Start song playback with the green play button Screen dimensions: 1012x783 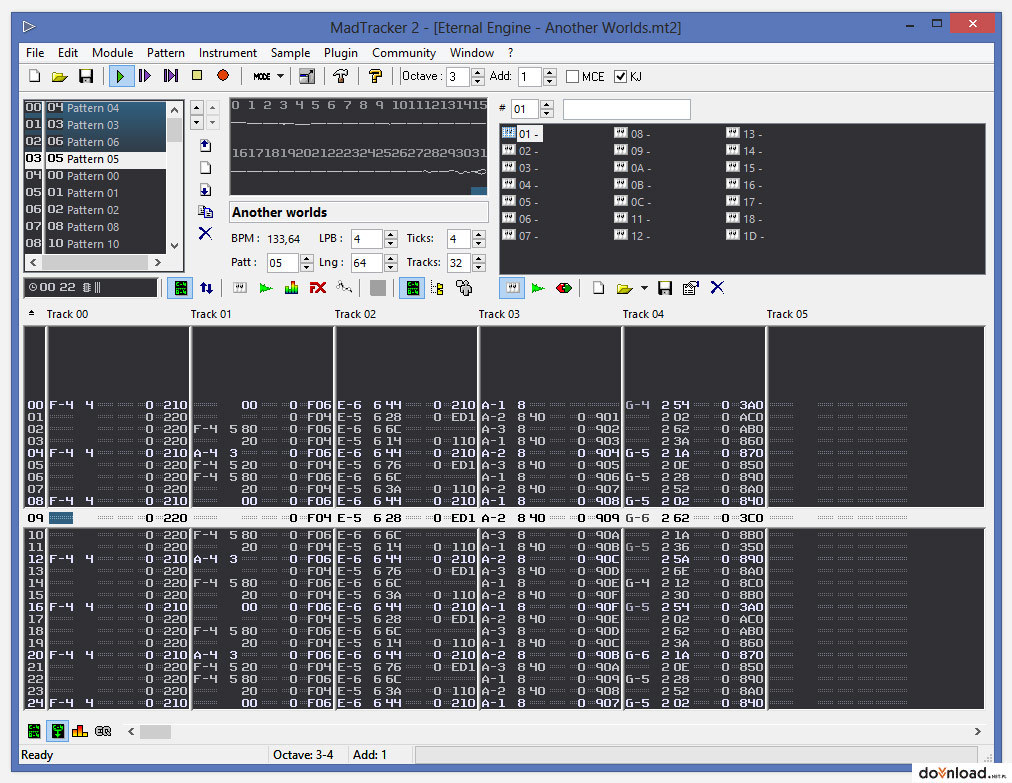(x=120, y=76)
